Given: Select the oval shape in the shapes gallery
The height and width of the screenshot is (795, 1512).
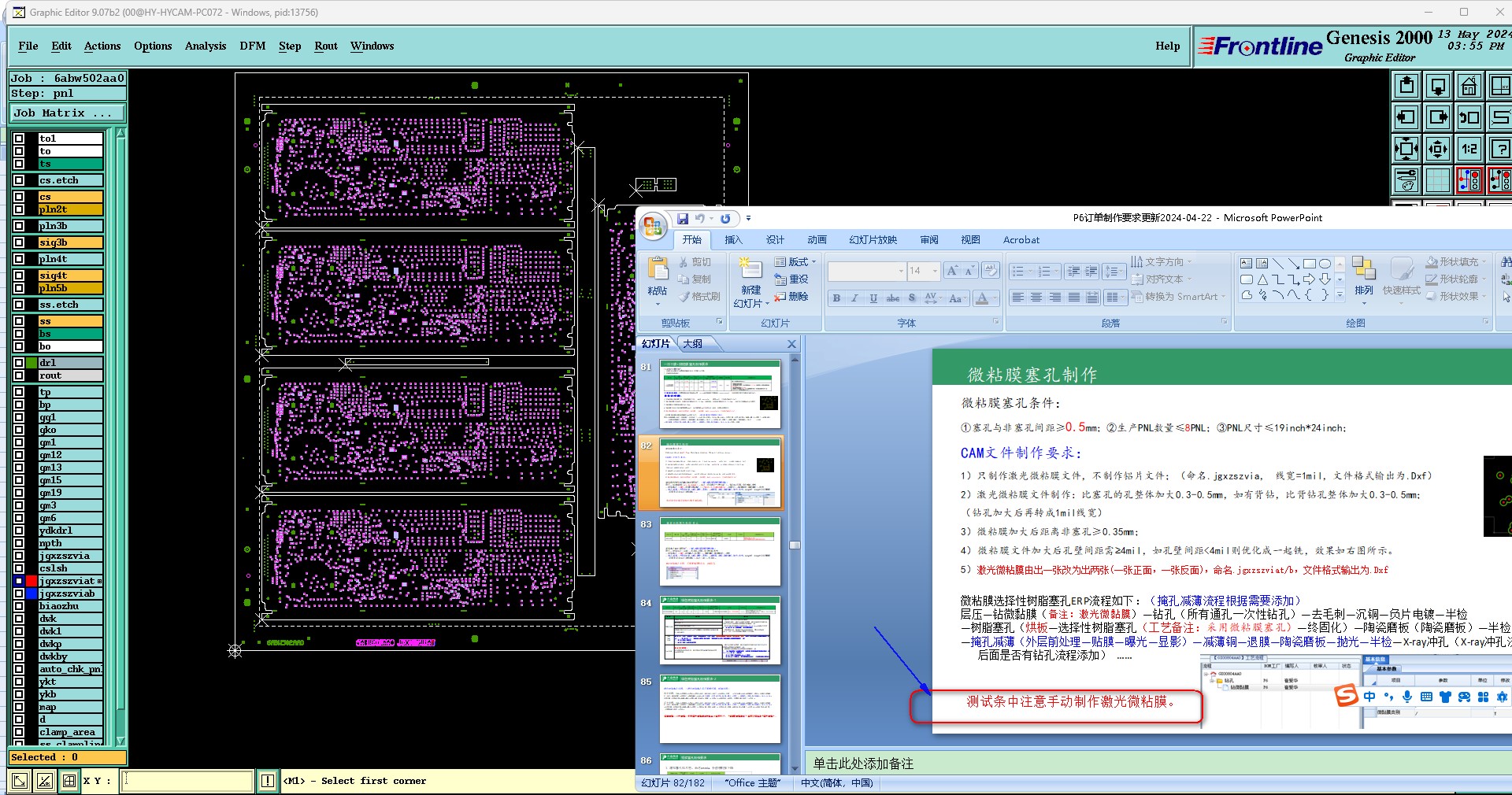Looking at the screenshot, I should (1325, 264).
